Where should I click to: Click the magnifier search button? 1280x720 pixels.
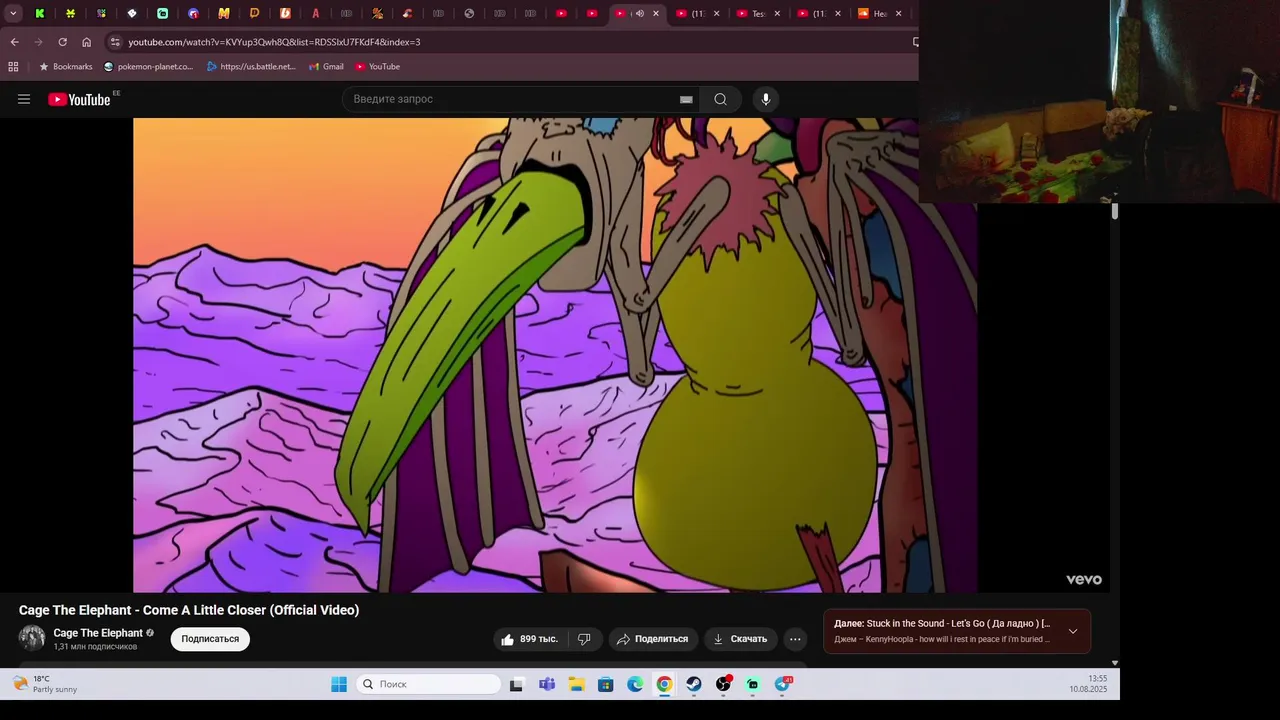click(720, 99)
